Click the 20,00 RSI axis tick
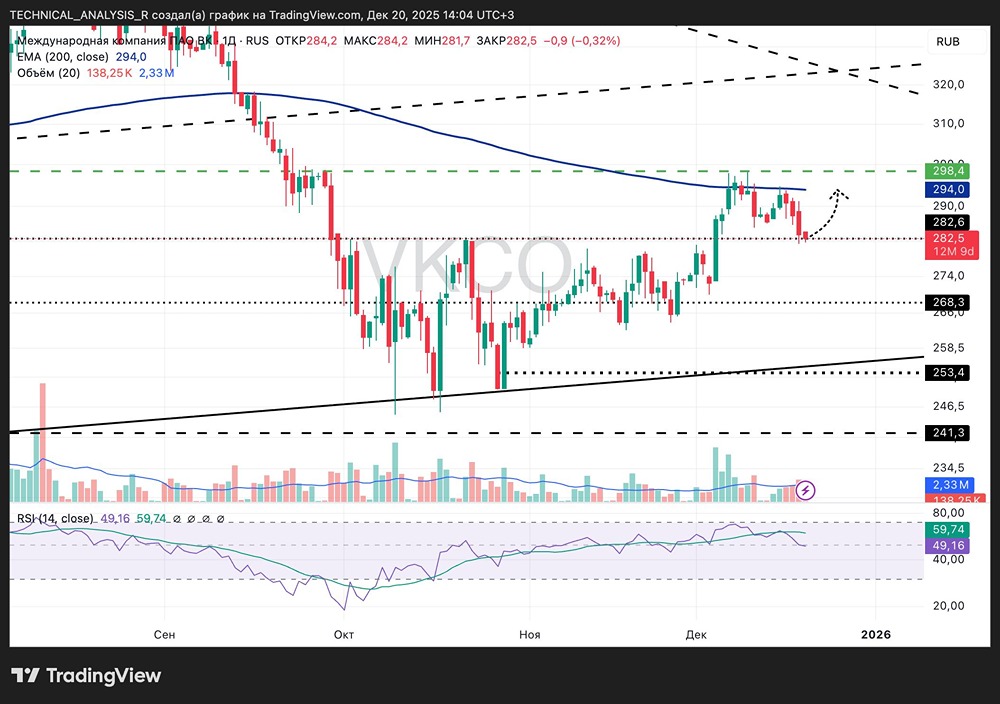 (948, 606)
